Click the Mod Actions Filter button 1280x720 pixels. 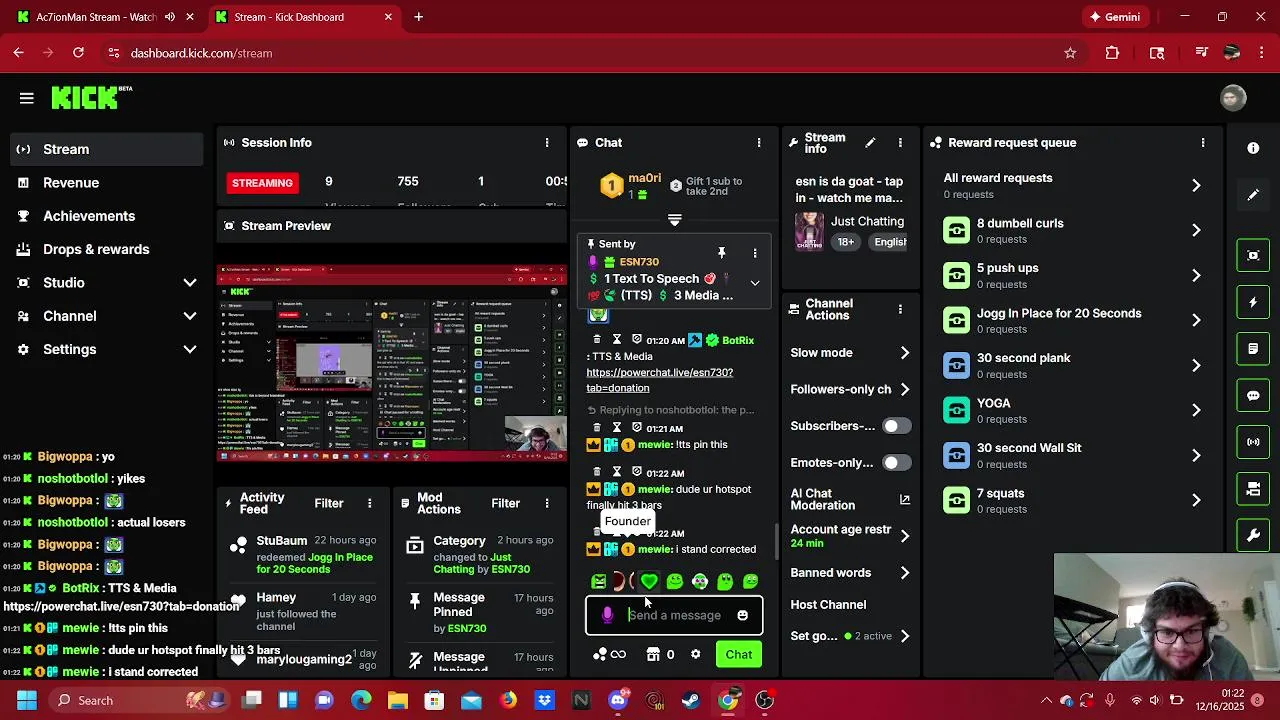[x=505, y=504]
